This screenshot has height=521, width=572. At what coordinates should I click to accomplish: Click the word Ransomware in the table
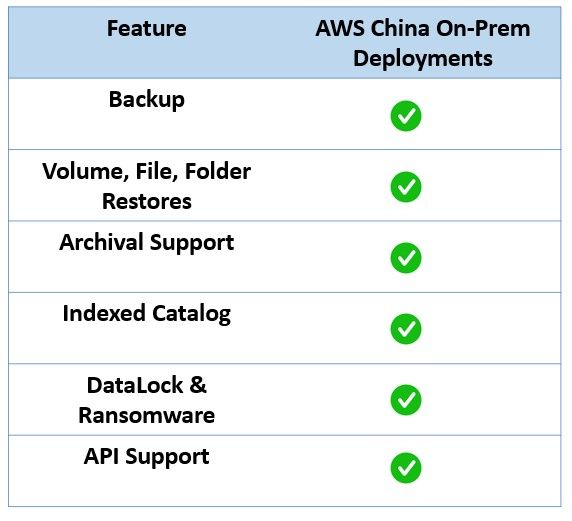[x=147, y=416]
